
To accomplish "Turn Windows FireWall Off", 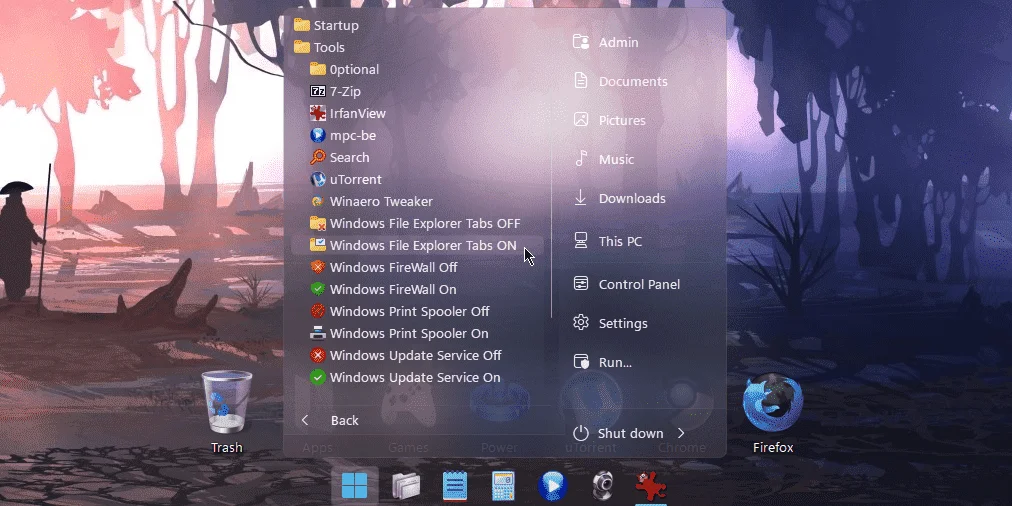I will (383, 267).
